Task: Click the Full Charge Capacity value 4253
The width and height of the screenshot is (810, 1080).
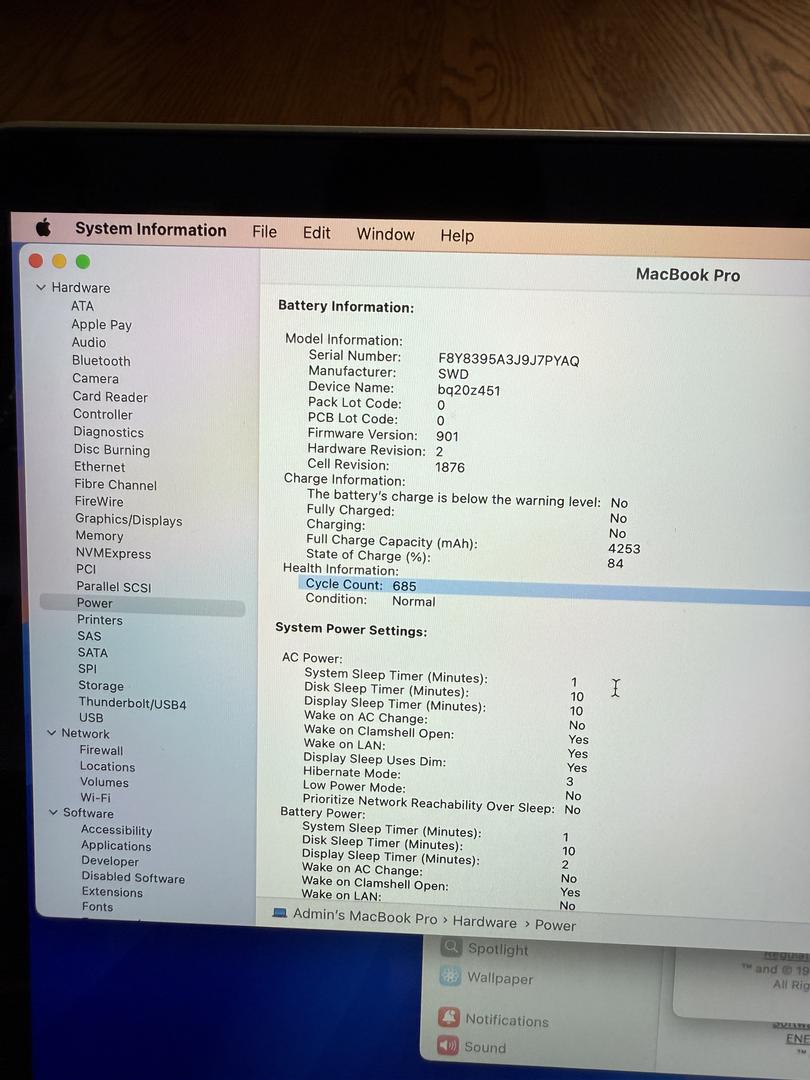Action: click(624, 549)
